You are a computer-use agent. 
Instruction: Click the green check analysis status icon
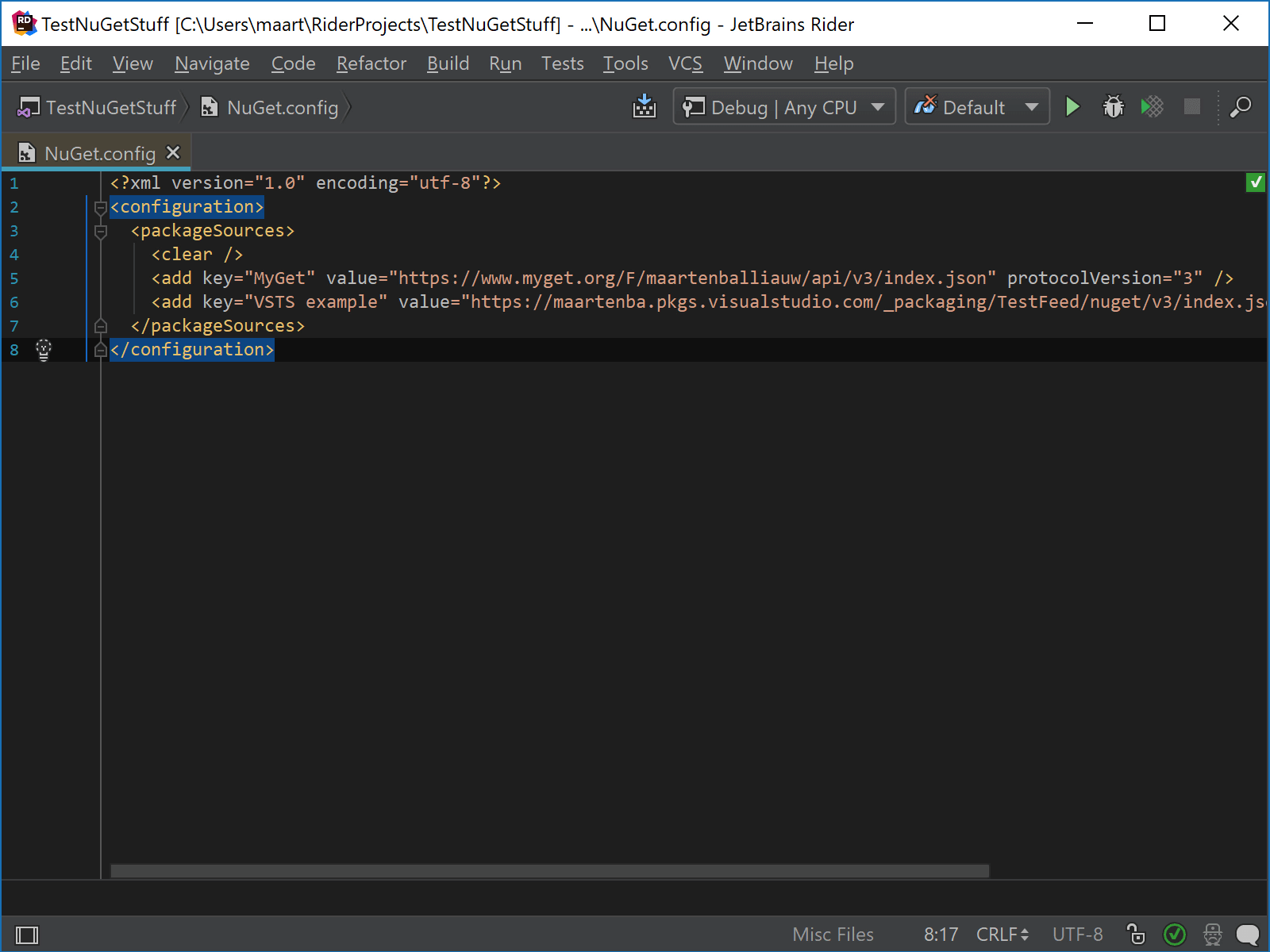pyautogui.click(x=1175, y=935)
